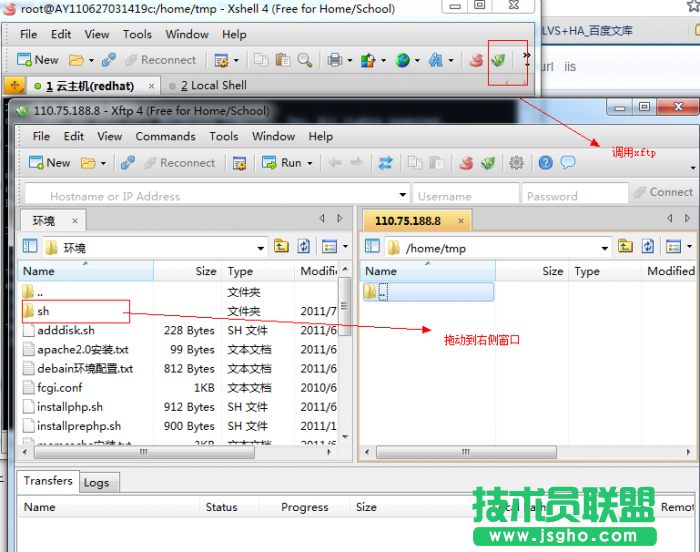Screen dimensions: 700x552
Task: Select the sh folder in local pane
Action: (x=43, y=311)
